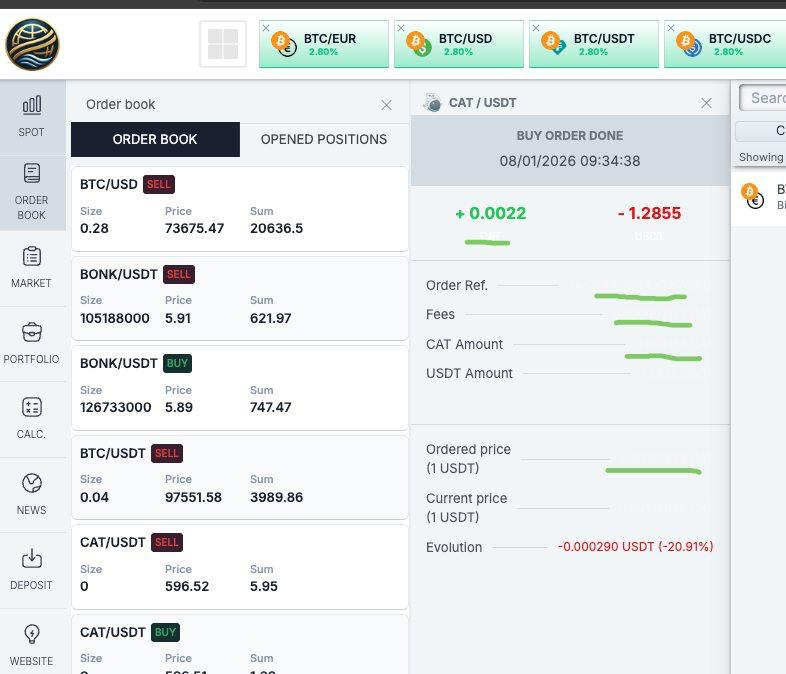The height and width of the screenshot is (674, 786).
Task: Switch to the Opened Positions tab
Action: (323, 140)
